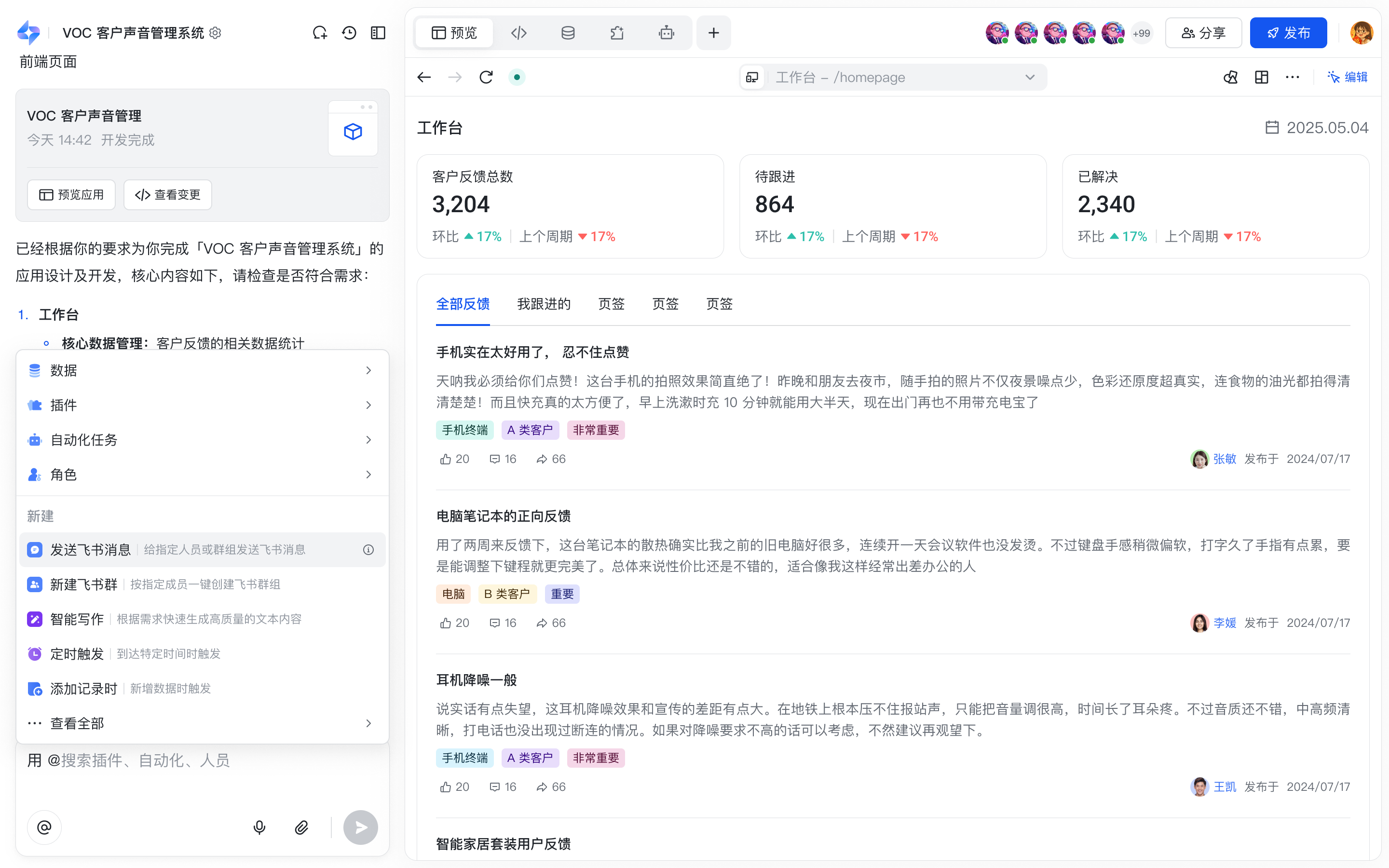
Task: Toggle the left sidebar panel icon
Action: [x=378, y=33]
